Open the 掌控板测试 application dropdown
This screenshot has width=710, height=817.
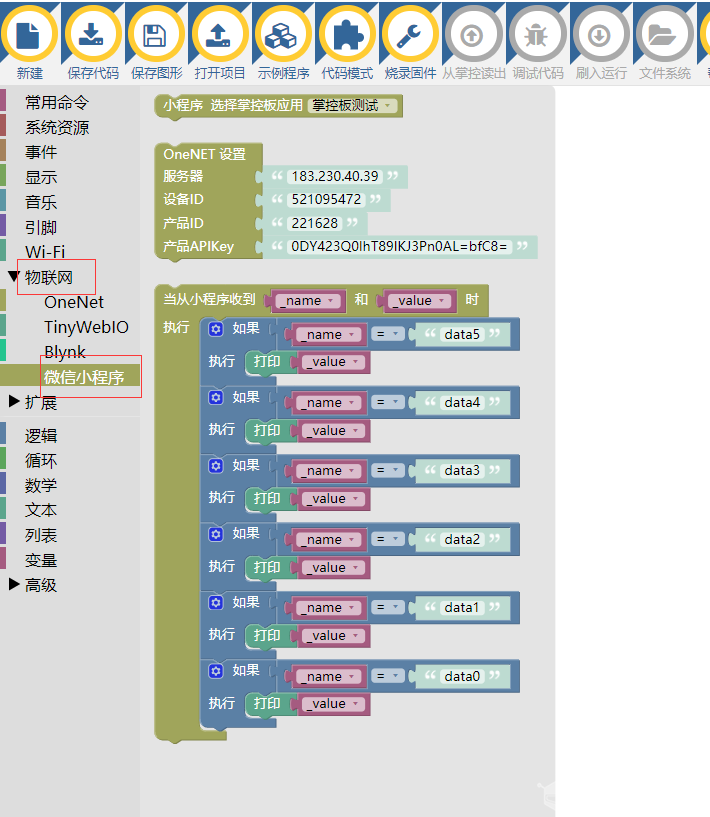353,106
